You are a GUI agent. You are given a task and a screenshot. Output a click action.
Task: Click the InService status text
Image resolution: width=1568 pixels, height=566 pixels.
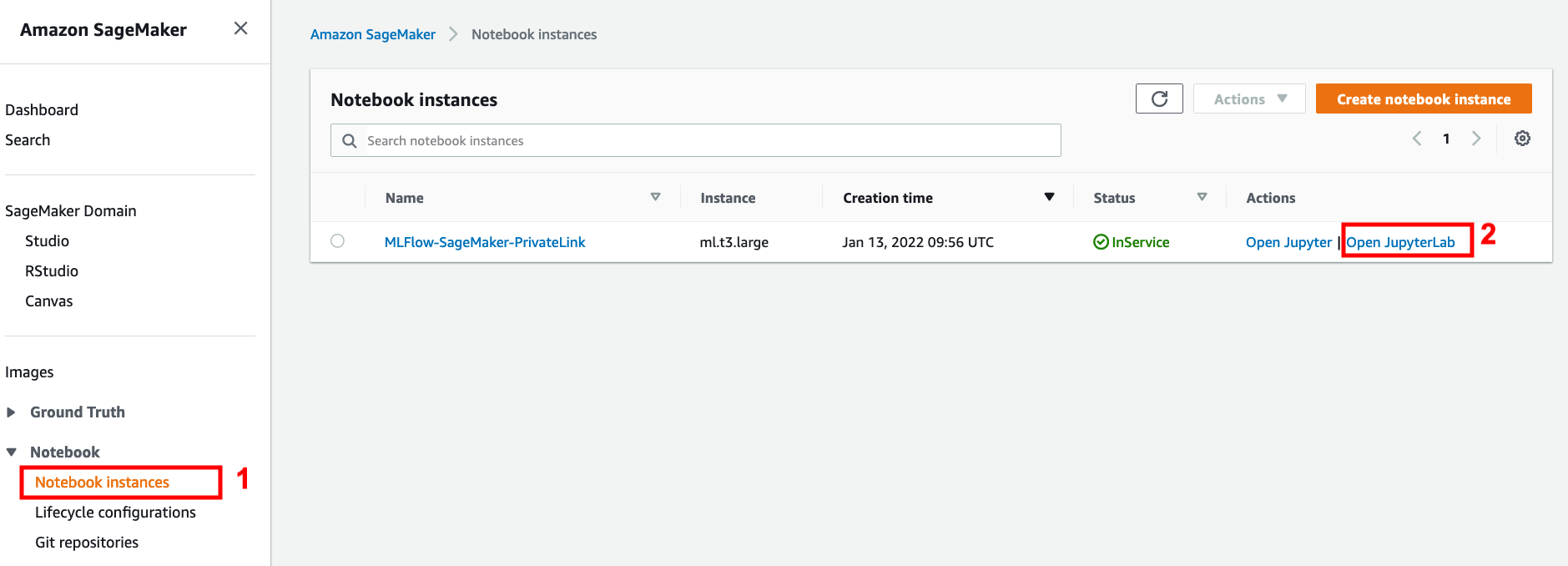(1141, 242)
